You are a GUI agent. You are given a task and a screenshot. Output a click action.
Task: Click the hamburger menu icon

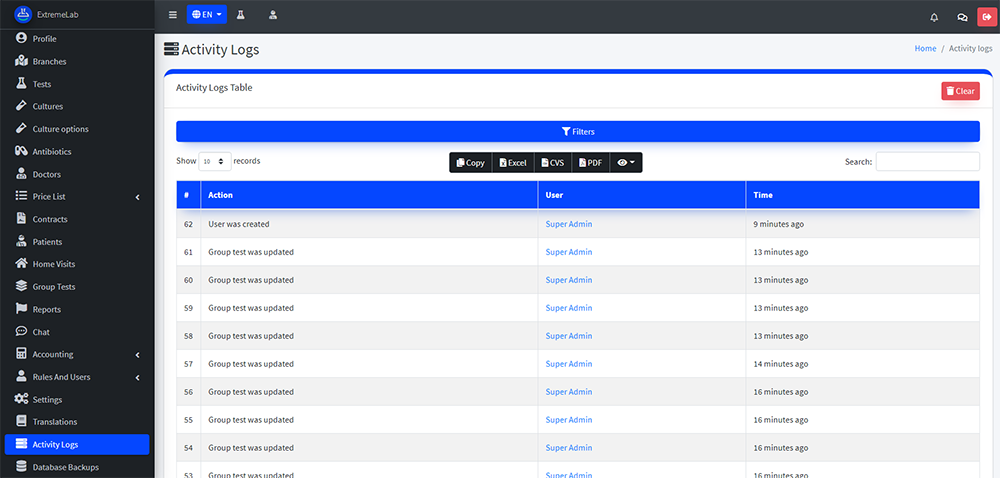[173, 16]
